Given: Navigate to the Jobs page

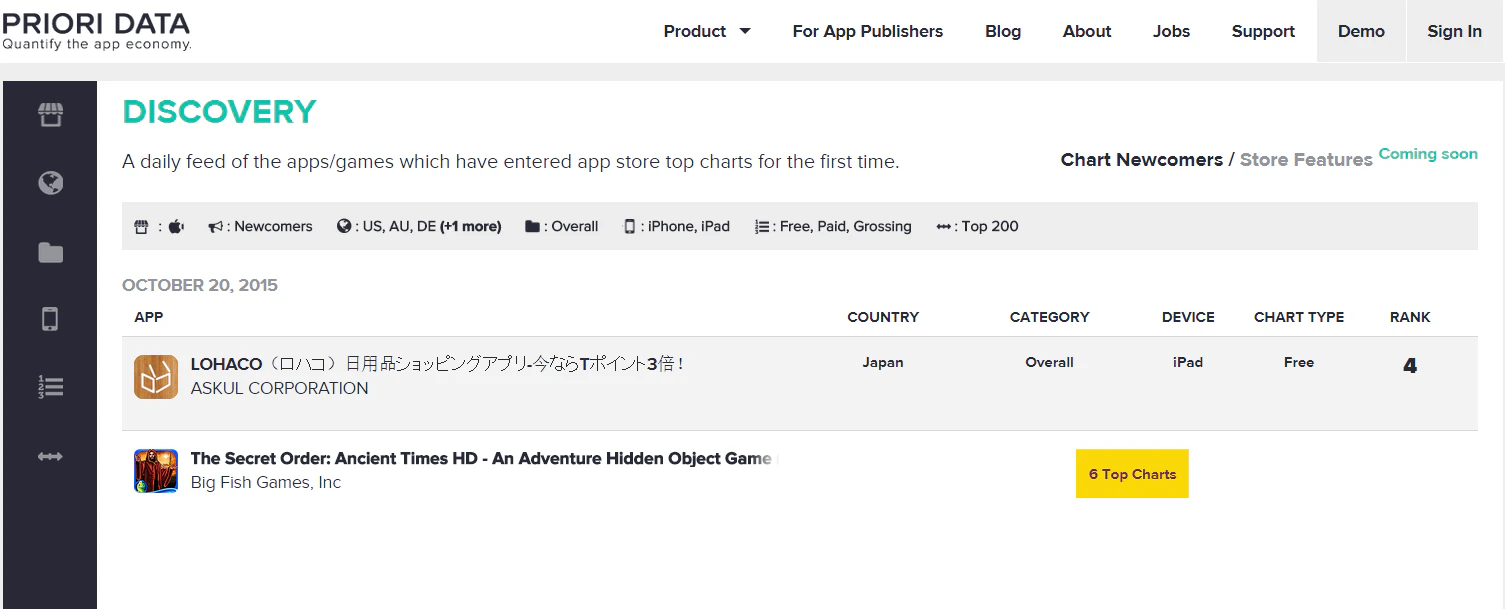Looking at the screenshot, I should point(1171,31).
